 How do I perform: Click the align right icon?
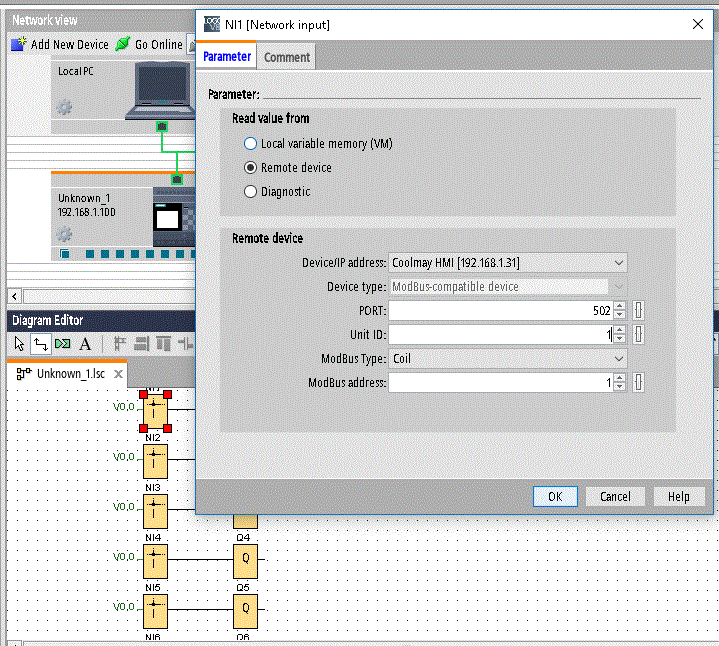tap(142, 343)
